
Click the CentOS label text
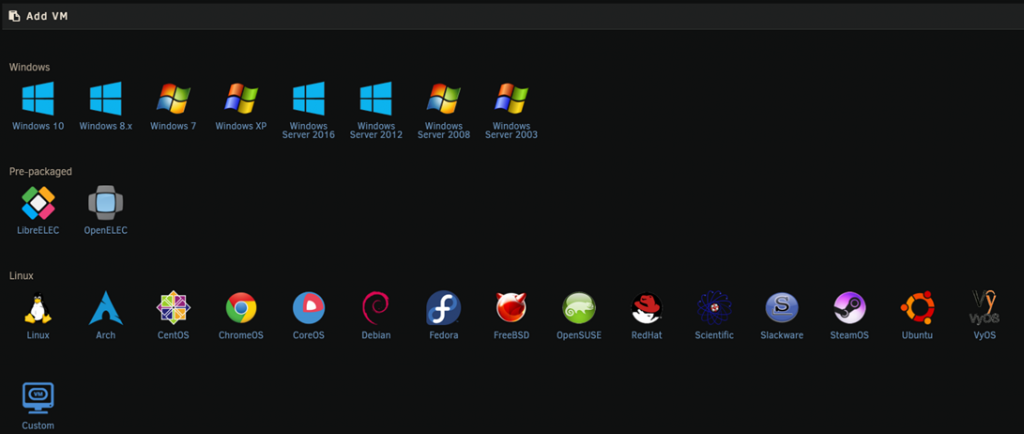coord(173,335)
